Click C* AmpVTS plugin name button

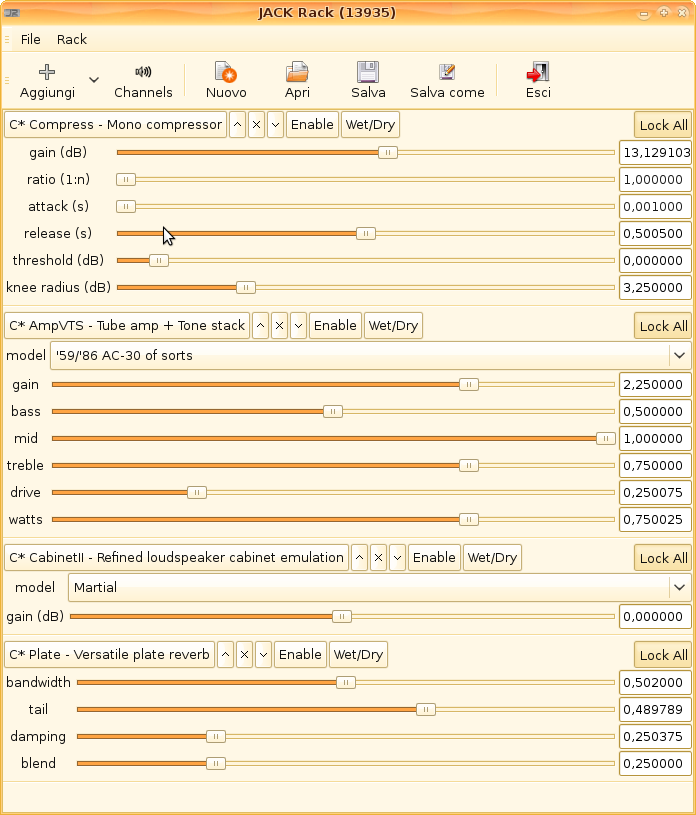[127, 326]
